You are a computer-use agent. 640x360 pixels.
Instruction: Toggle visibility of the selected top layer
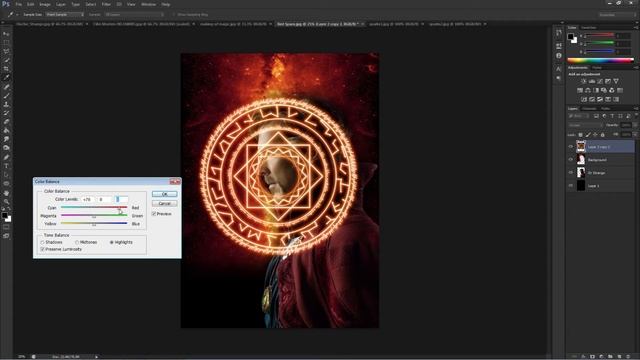pos(571,147)
